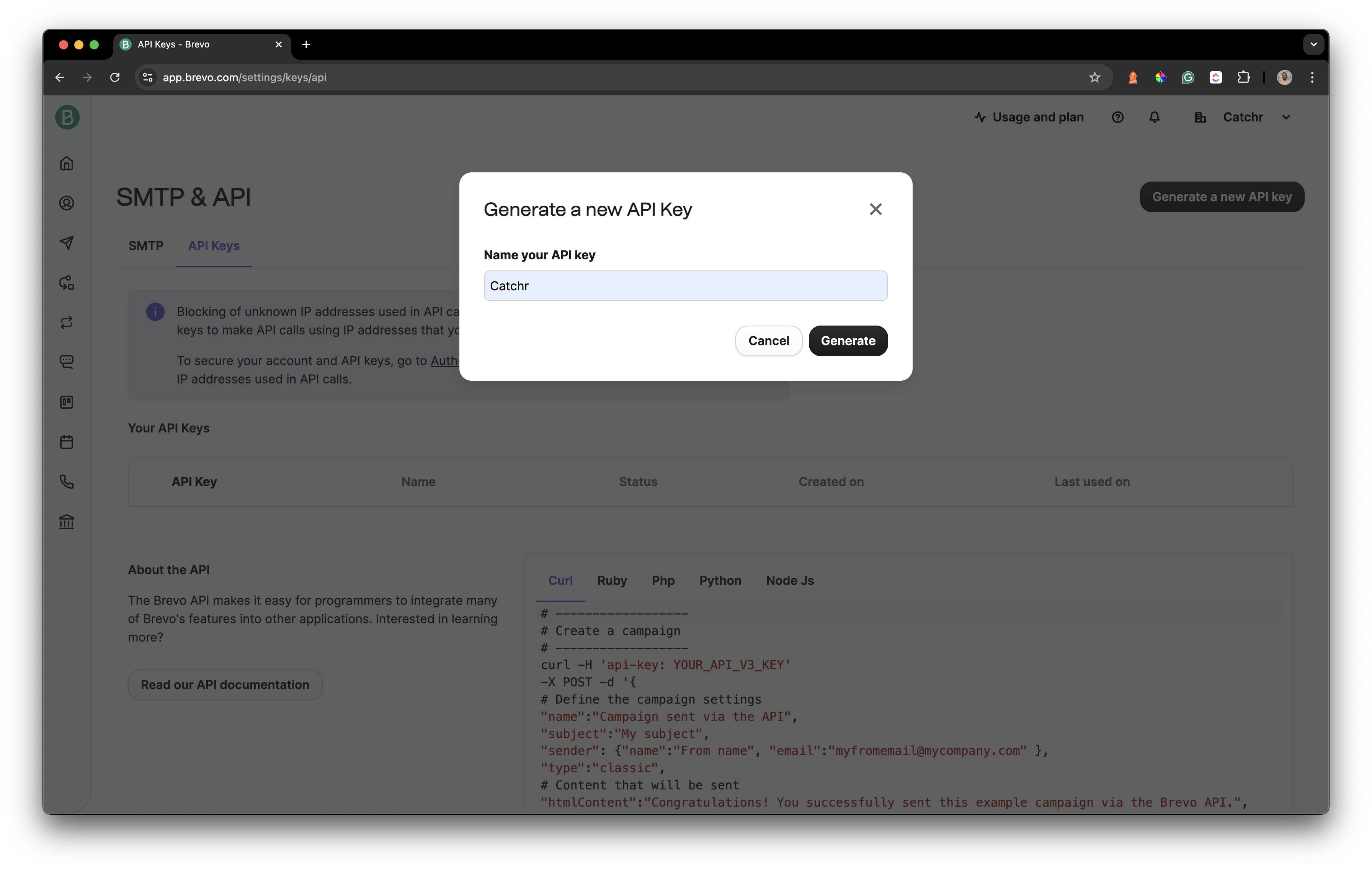Click the '# Create a campaign' code line
This screenshot has width=1372, height=871.
click(610, 630)
